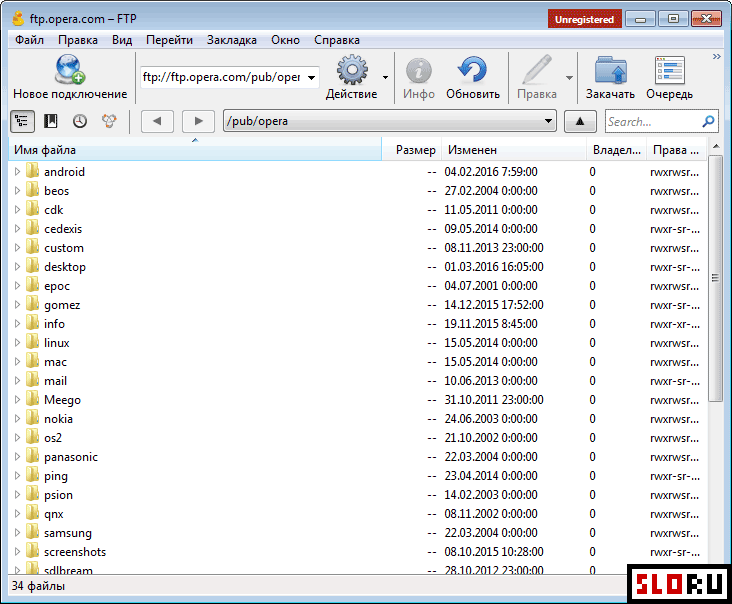Expand the beos folder
Viewport: 732px width, 604px height.
[x=17, y=190]
